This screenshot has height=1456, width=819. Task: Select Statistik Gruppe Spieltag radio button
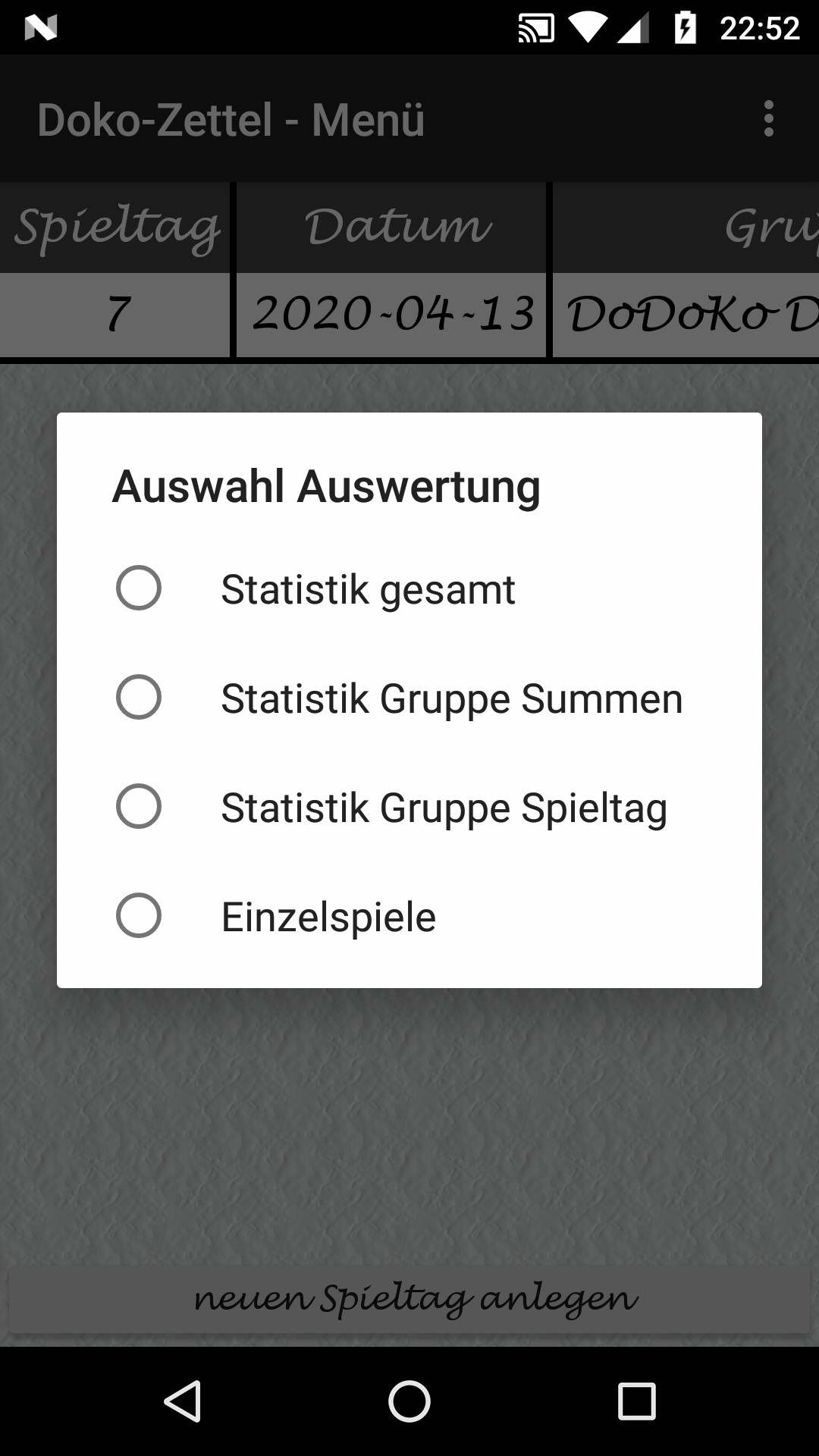point(139,806)
